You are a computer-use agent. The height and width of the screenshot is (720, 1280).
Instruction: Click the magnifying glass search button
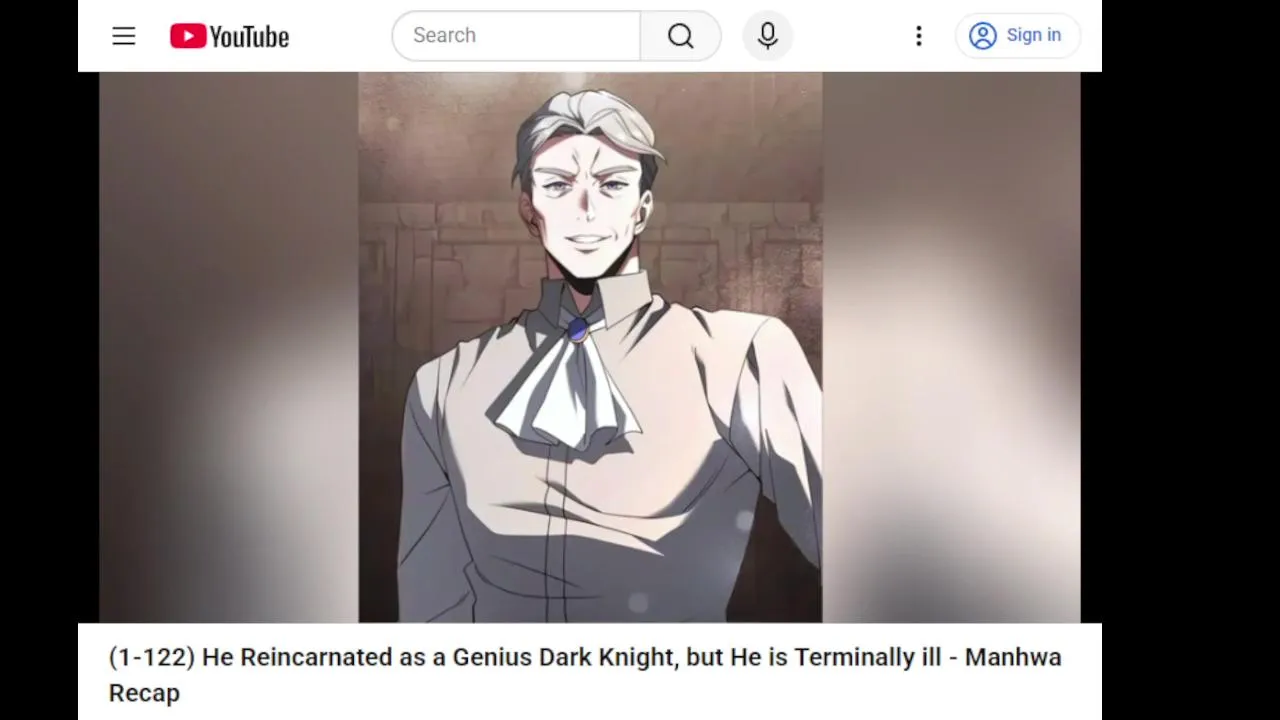680,36
